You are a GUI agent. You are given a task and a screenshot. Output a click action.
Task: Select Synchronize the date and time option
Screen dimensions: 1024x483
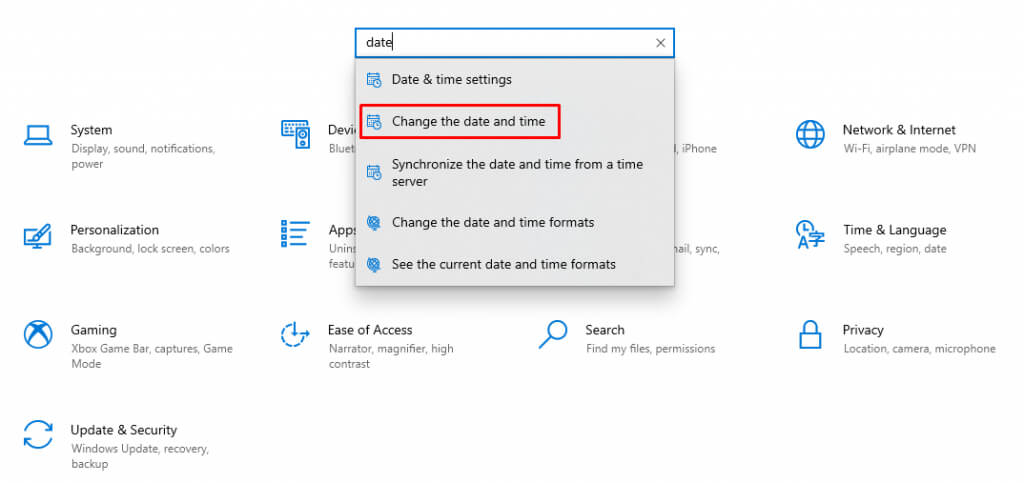tap(516, 172)
